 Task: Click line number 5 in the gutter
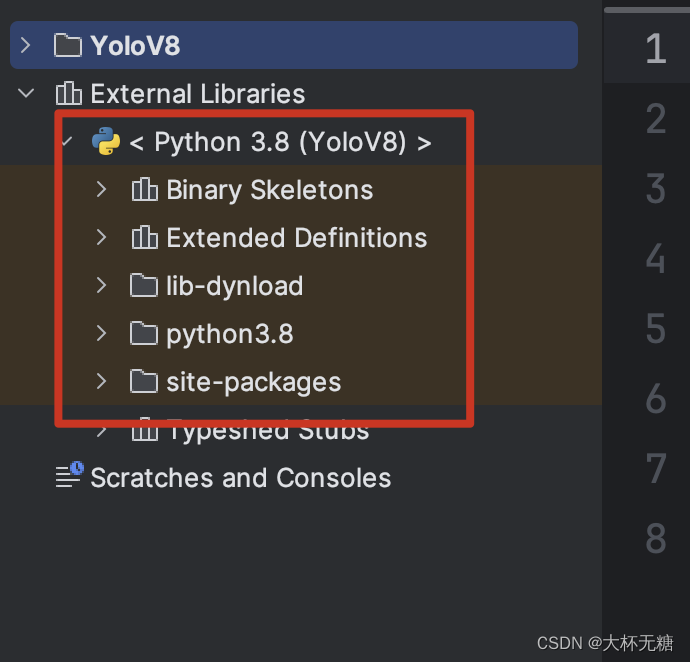[x=655, y=329]
